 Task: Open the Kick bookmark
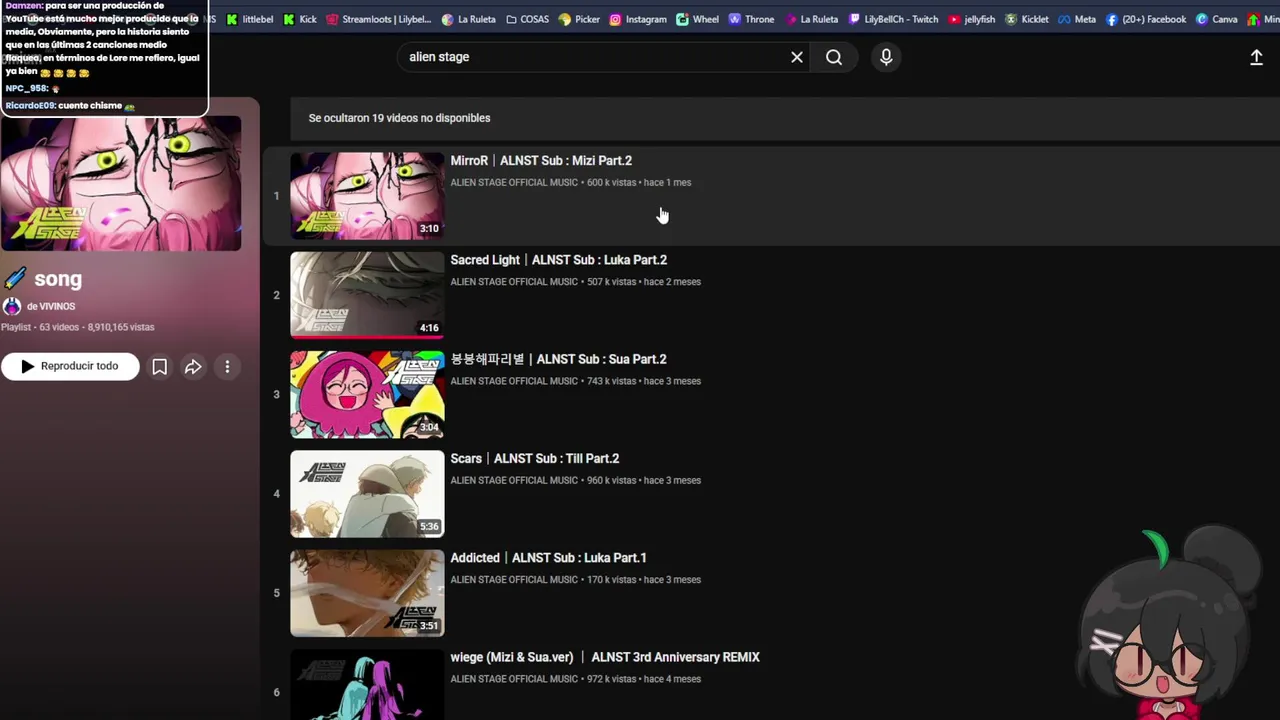click(x=300, y=19)
